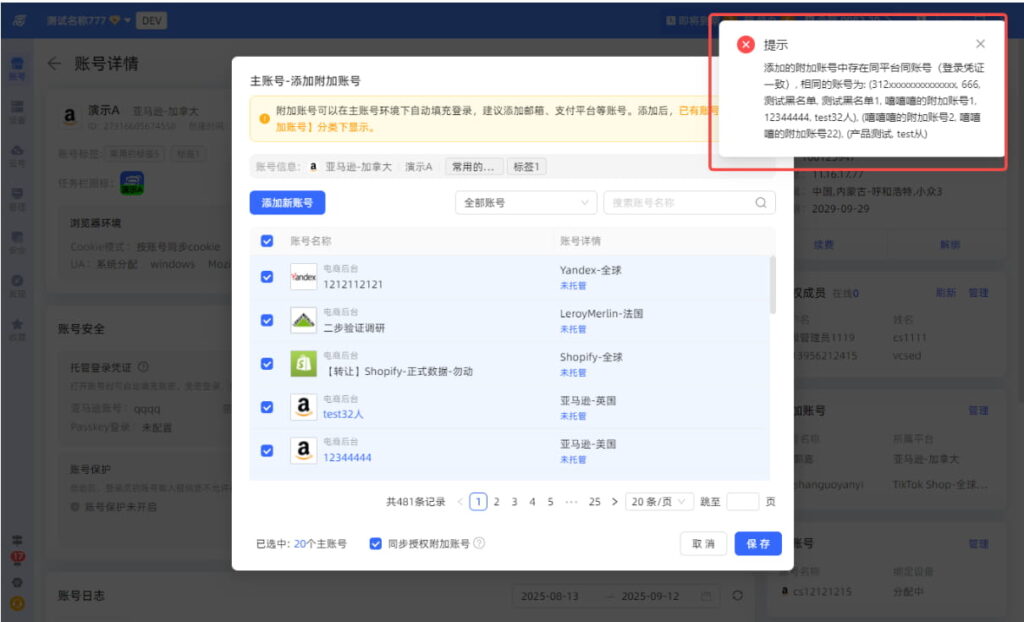Toggle the 同步授权附加账号 checkbox
The image size is (1024, 622).
(375, 542)
